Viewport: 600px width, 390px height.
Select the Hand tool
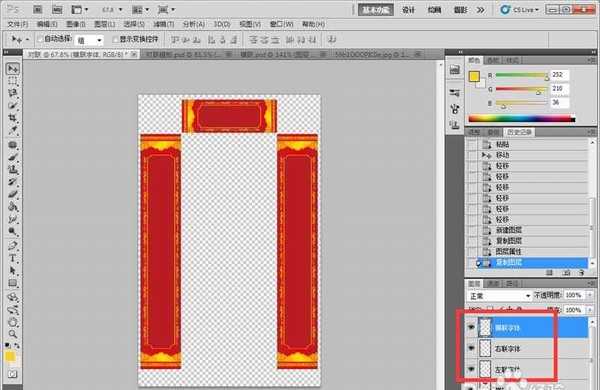pos(13,322)
